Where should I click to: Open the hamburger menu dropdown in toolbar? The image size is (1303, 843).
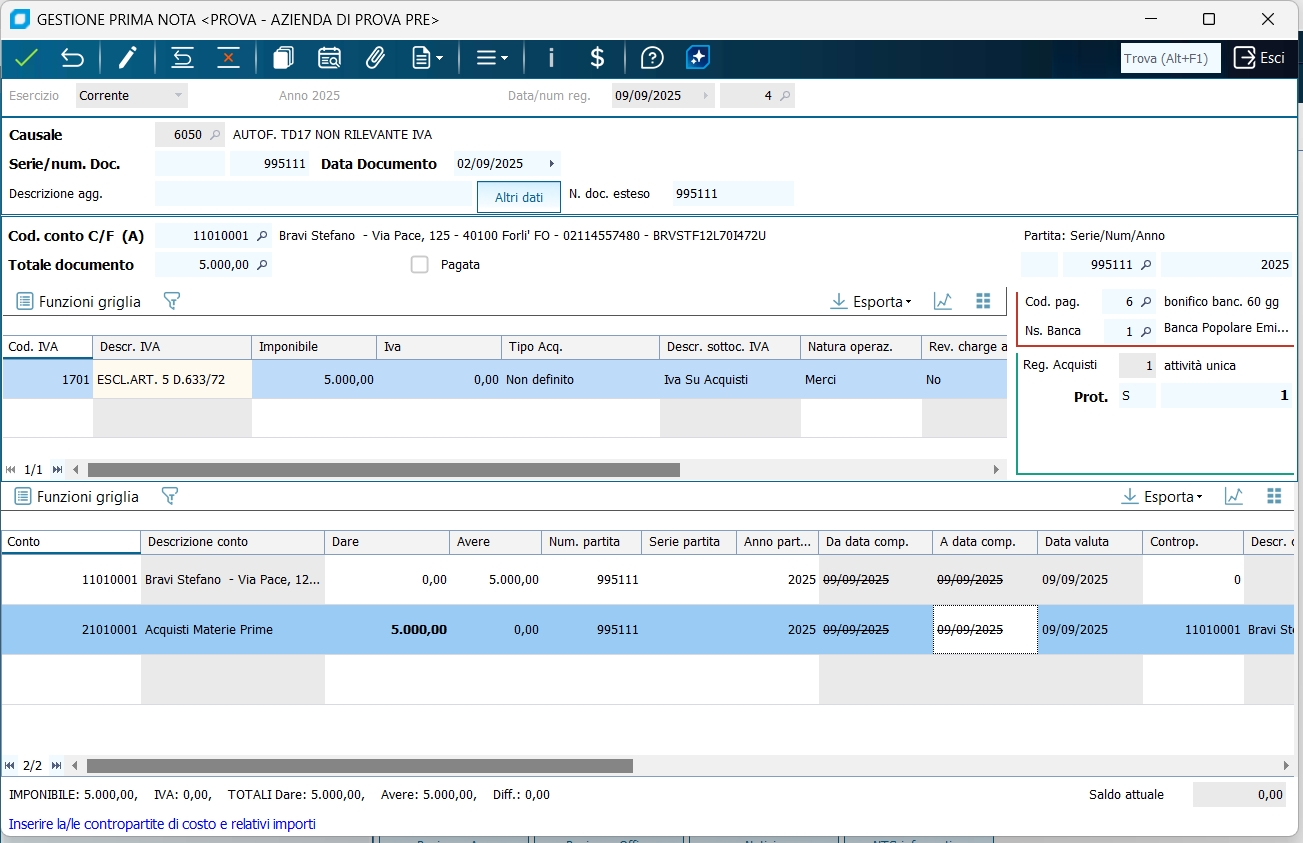tap(491, 58)
